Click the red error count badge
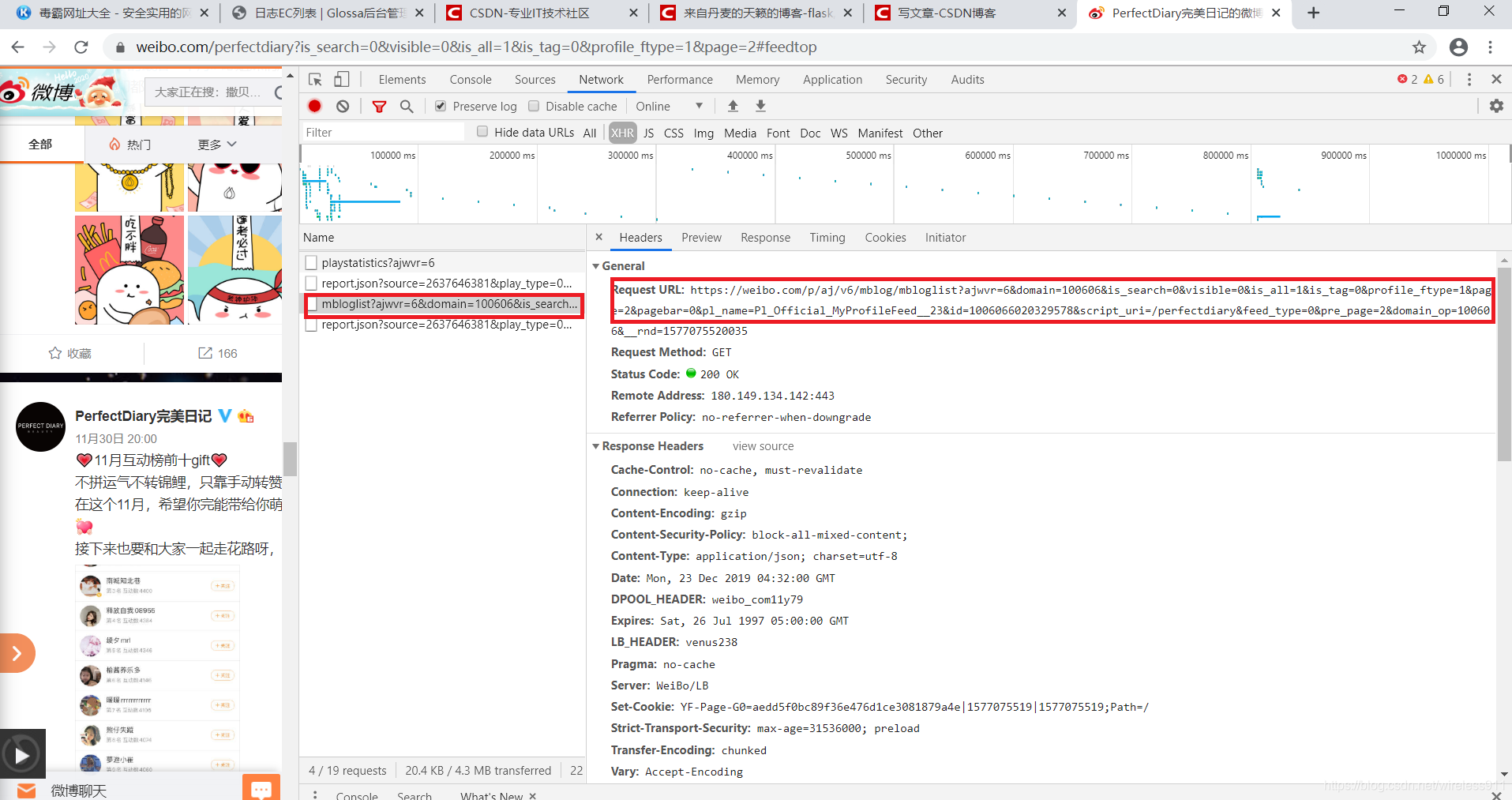 point(1407,80)
